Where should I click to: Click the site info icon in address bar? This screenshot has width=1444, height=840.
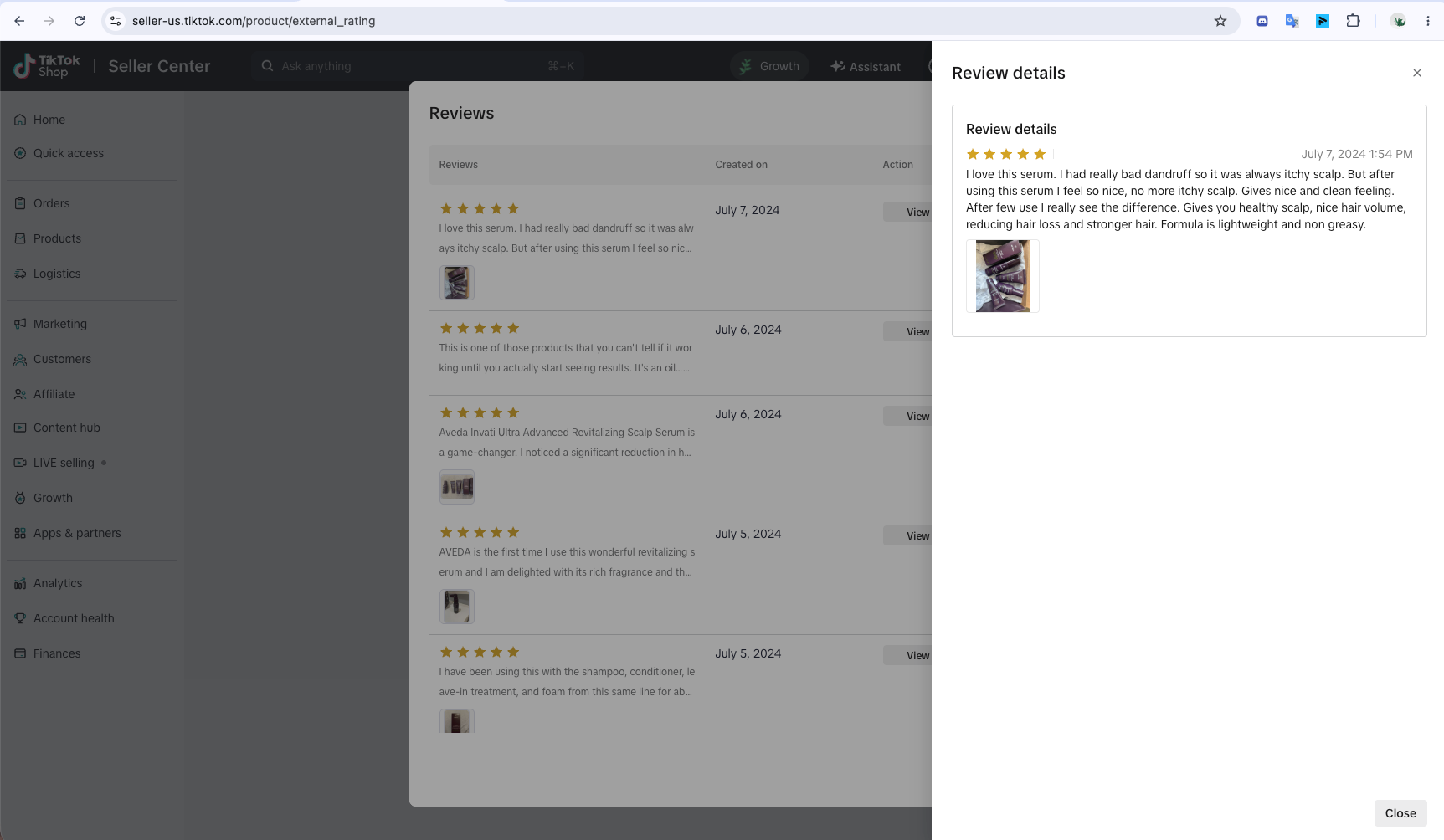[x=116, y=21]
